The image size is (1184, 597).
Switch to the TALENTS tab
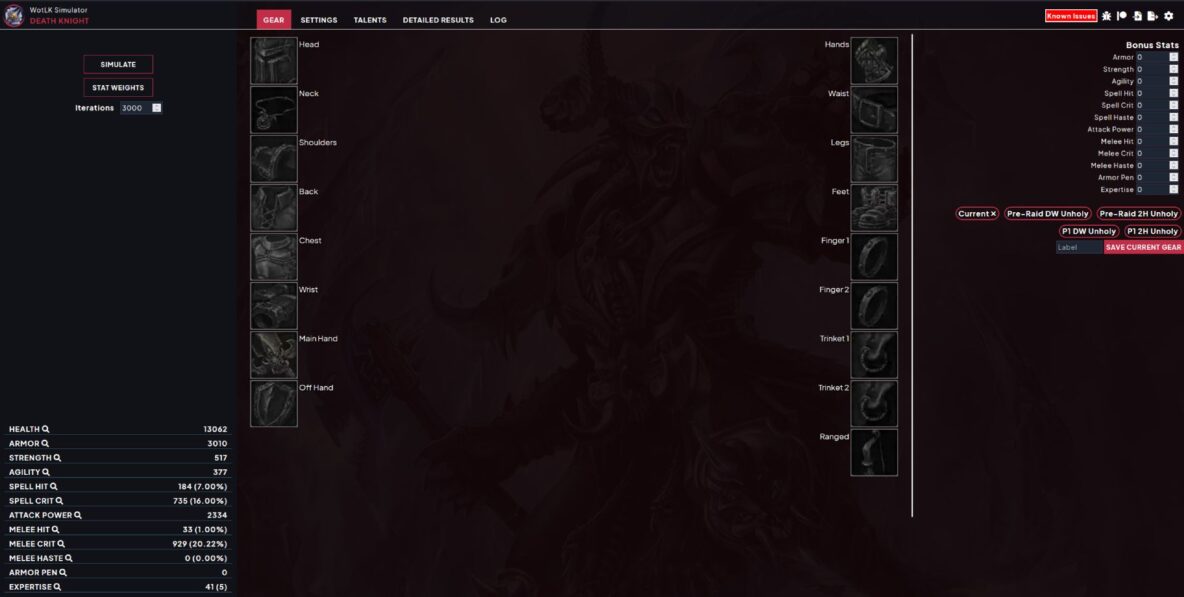[370, 19]
